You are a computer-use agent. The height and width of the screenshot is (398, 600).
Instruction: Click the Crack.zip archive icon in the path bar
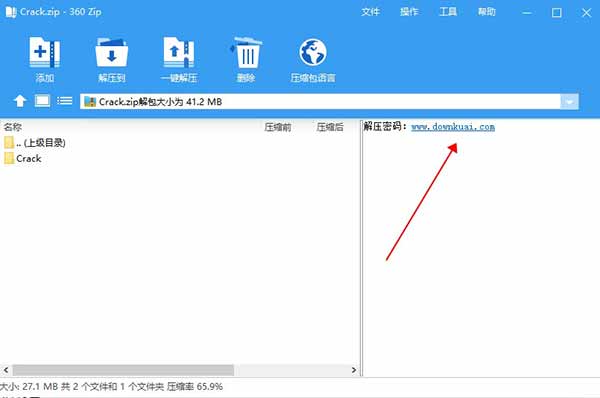(x=90, y=101)
